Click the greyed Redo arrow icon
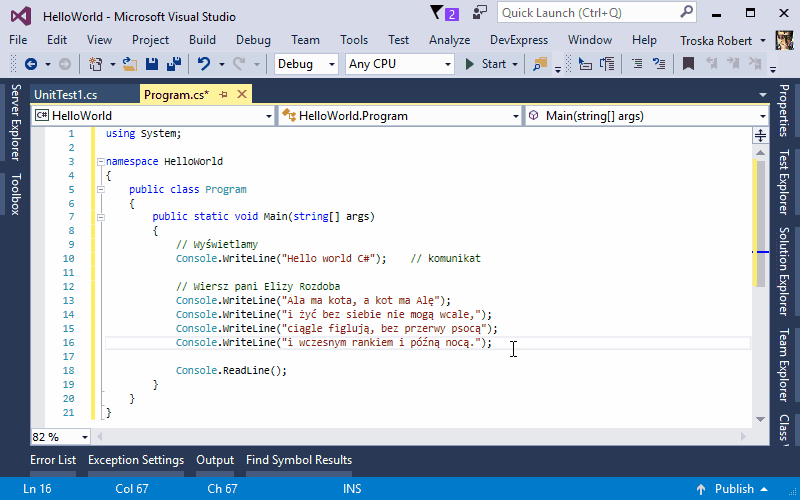 click(x=239, y=64)
